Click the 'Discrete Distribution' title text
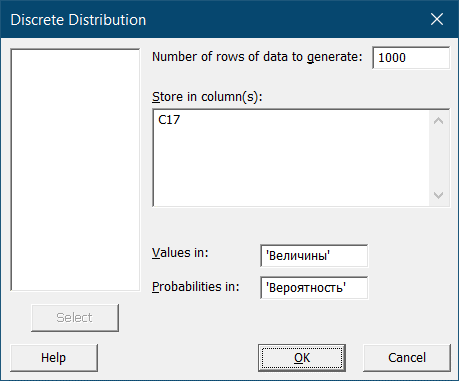This screenshot has width=459, height=381. [78, 20]
